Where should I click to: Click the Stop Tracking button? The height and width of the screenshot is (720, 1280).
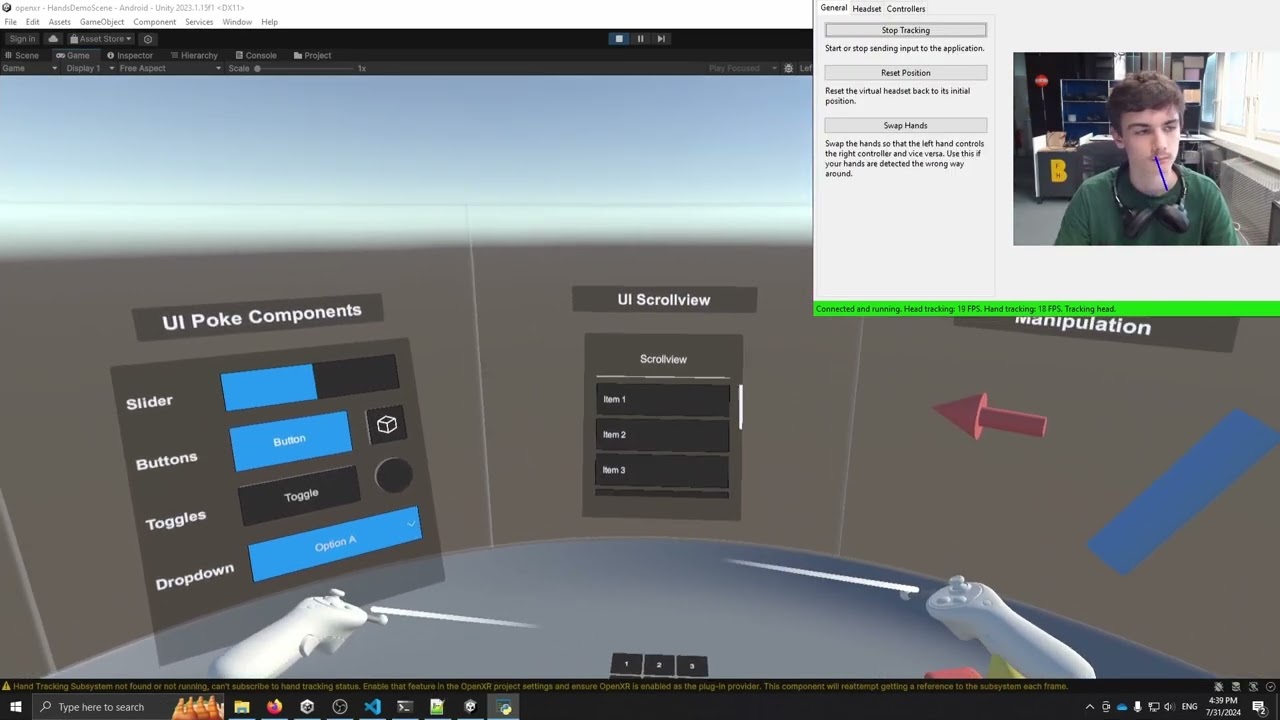point(906,30)
